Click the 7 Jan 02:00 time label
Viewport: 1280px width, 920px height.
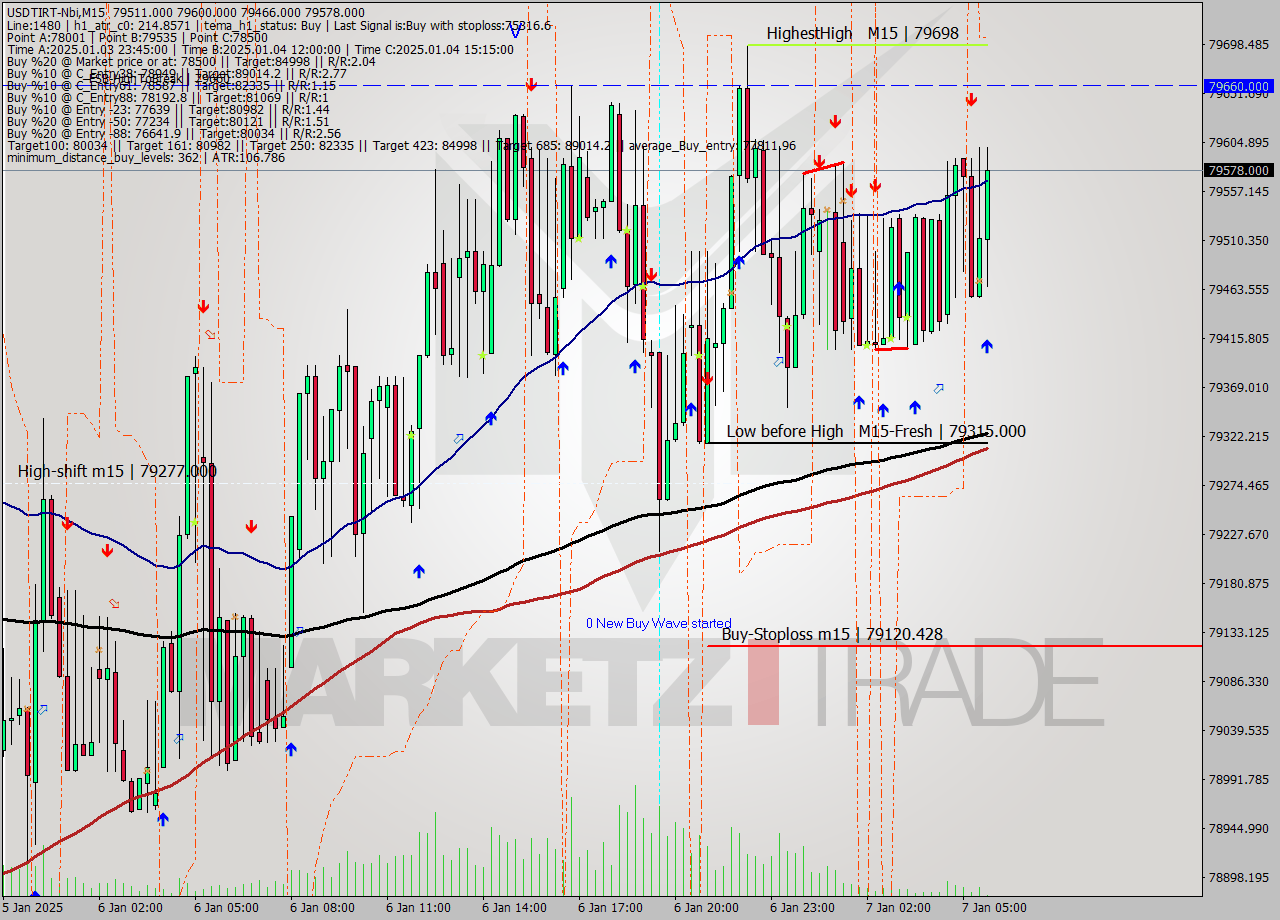898,908
